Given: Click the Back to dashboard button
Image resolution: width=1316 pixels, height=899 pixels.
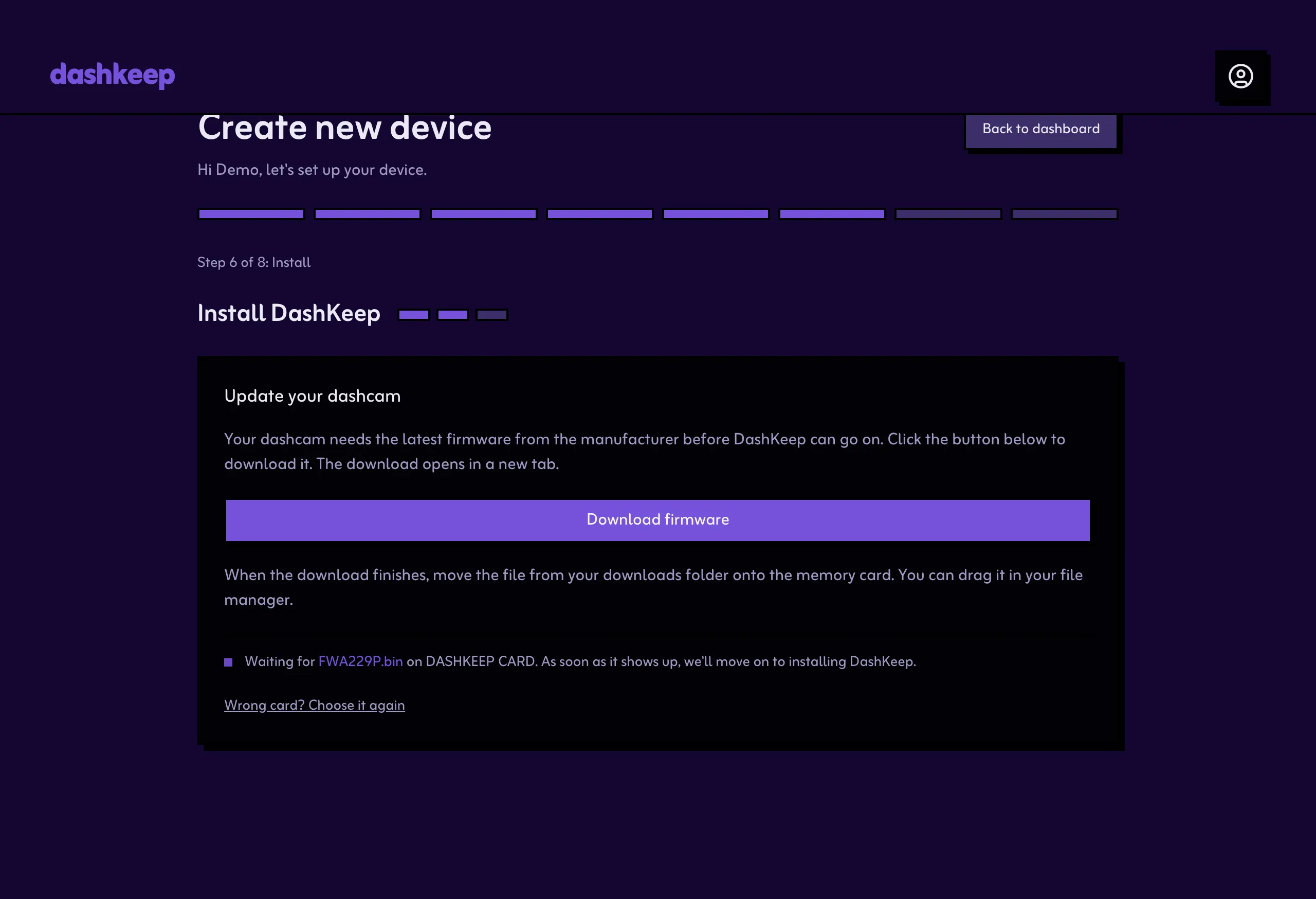Looking at the screenshot, I should click(x=1041, y=130).
